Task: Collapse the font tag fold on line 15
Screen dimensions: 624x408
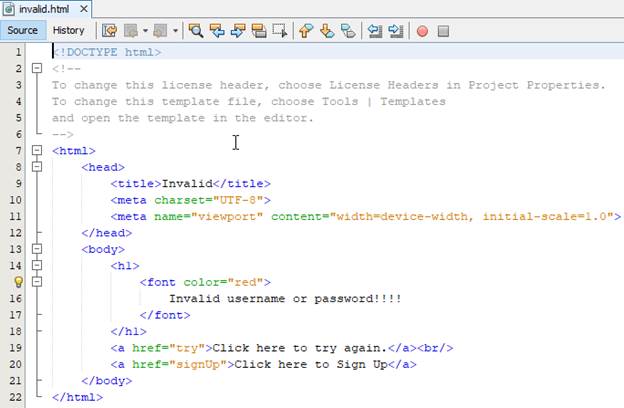Action: (37, 282)
